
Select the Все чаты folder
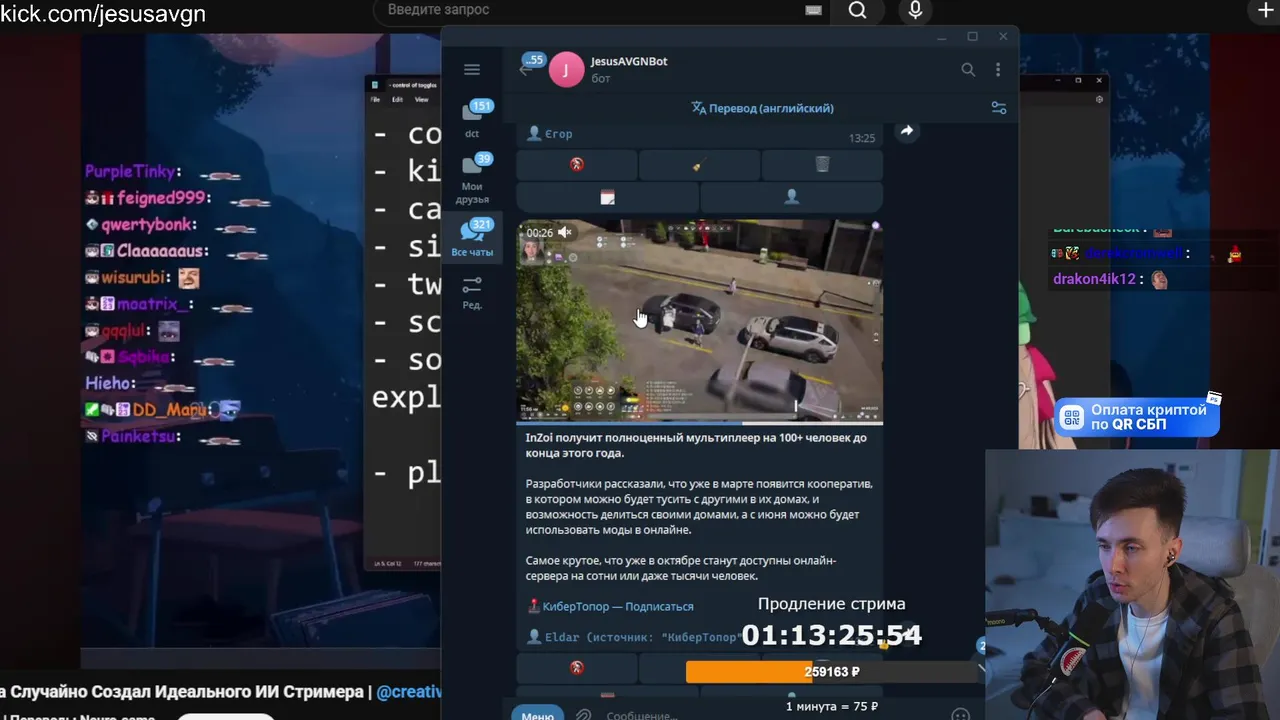tap(472, 239)
